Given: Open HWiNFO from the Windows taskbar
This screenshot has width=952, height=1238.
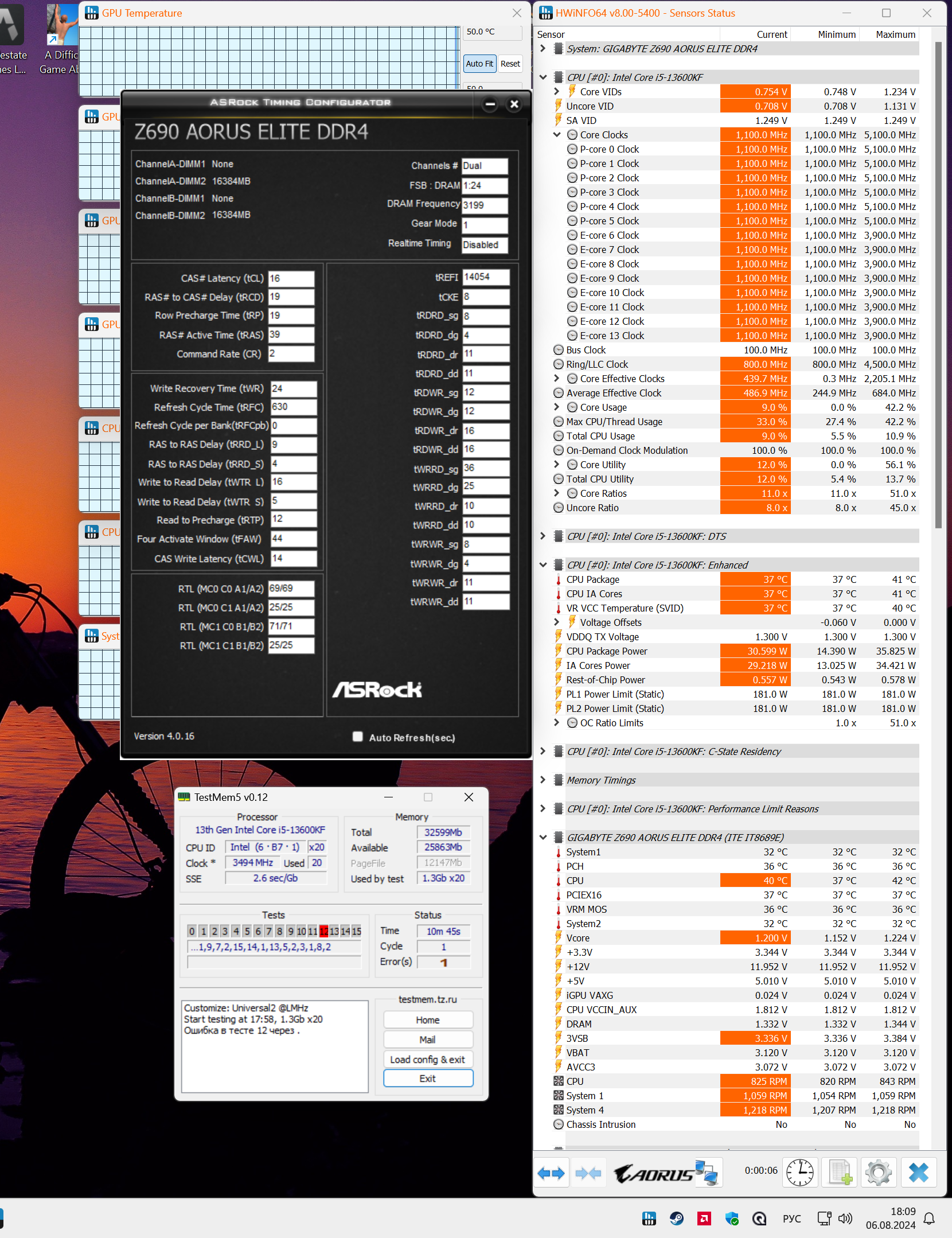Looking at the screenshot, I should (x=649, y=1218).
